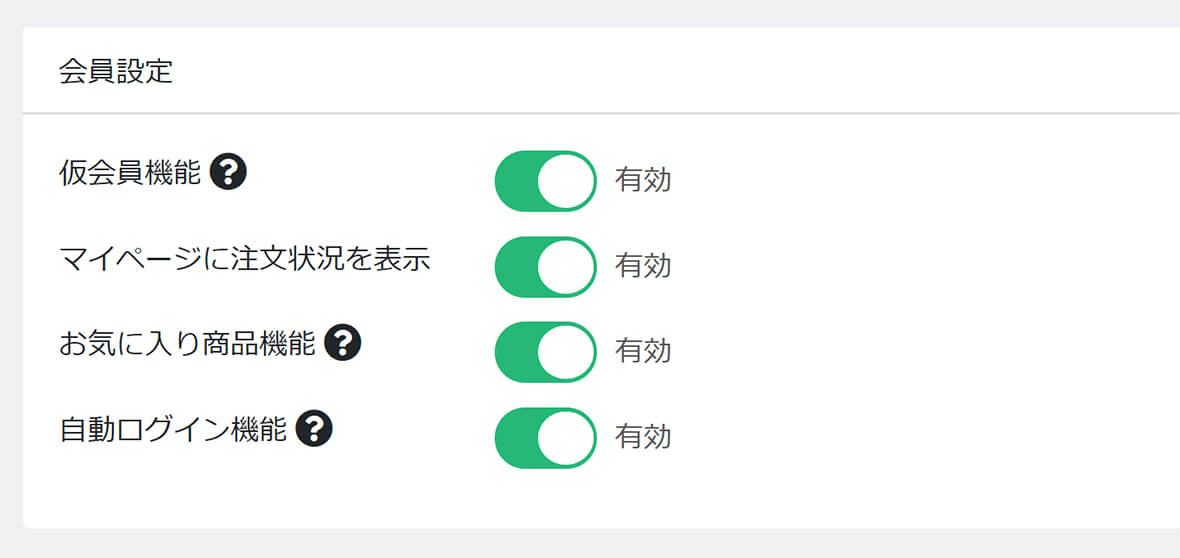Click white knob of お気に入り商品機能 switch

click(x=567, y=352)
